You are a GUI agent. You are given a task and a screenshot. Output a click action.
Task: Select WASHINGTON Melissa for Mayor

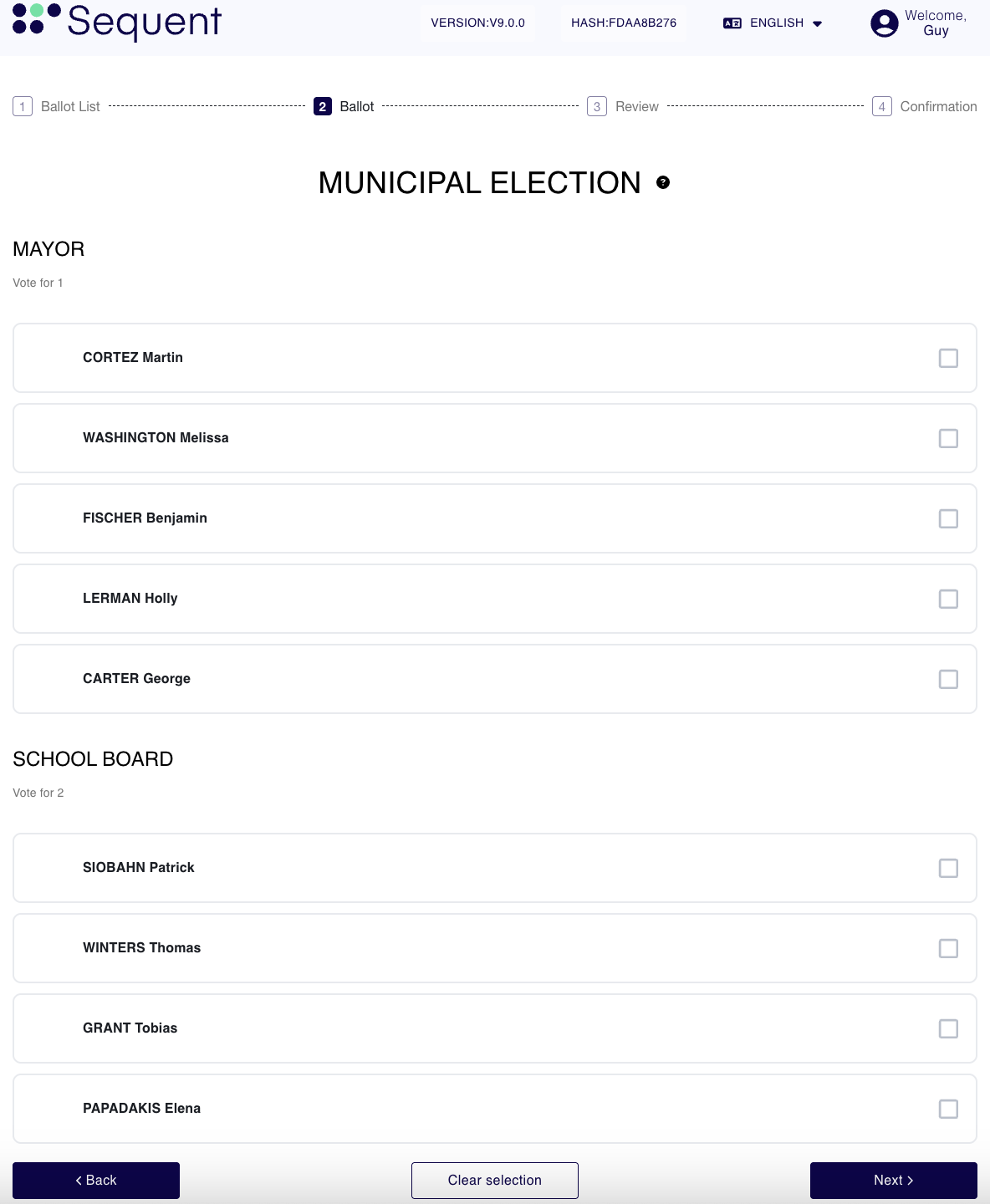tap(949, 438)
